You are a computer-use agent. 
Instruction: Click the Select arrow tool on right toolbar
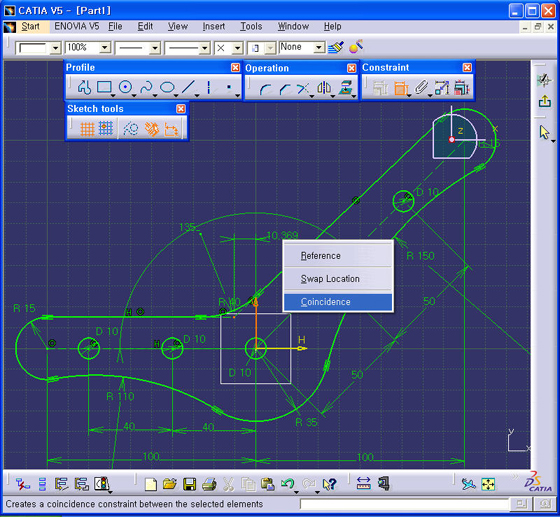[544, 132]
